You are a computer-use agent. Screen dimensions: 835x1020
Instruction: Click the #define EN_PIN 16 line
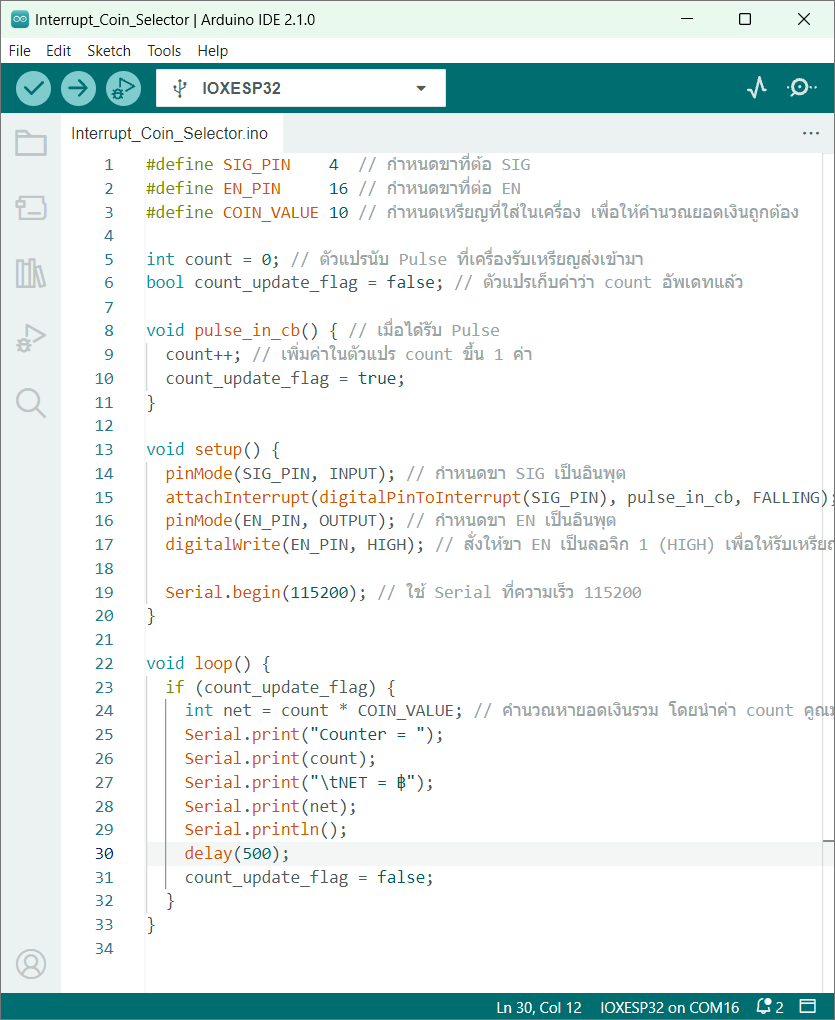coord(247,189)
